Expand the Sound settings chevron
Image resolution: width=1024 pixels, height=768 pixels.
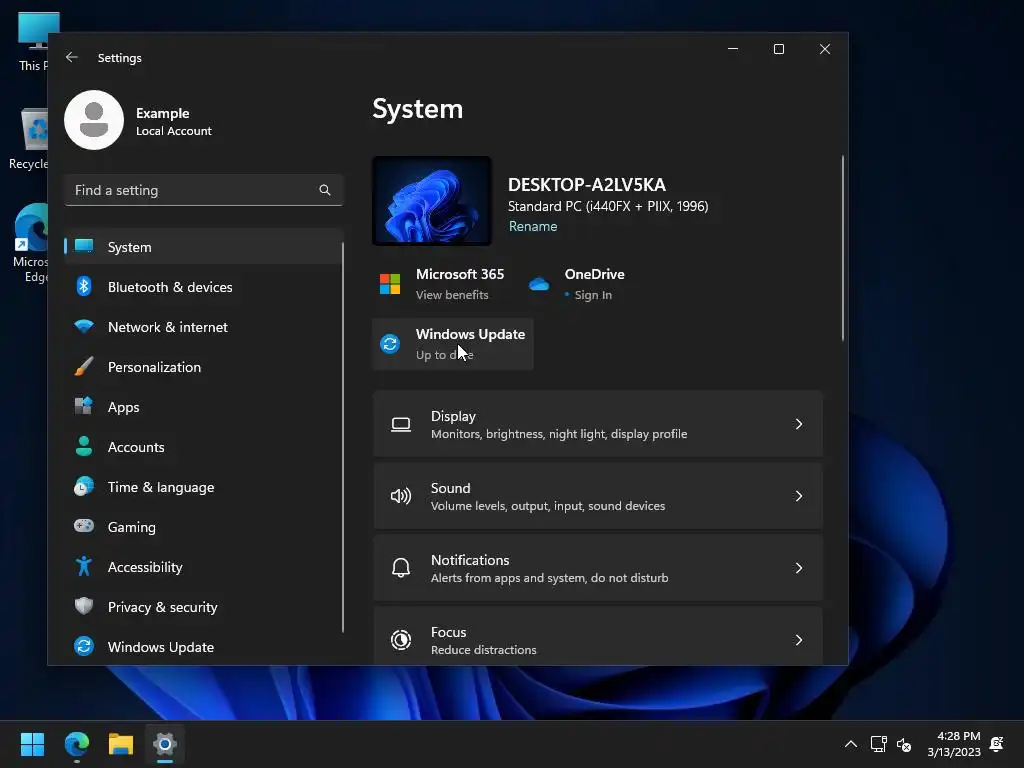point(799,496)
